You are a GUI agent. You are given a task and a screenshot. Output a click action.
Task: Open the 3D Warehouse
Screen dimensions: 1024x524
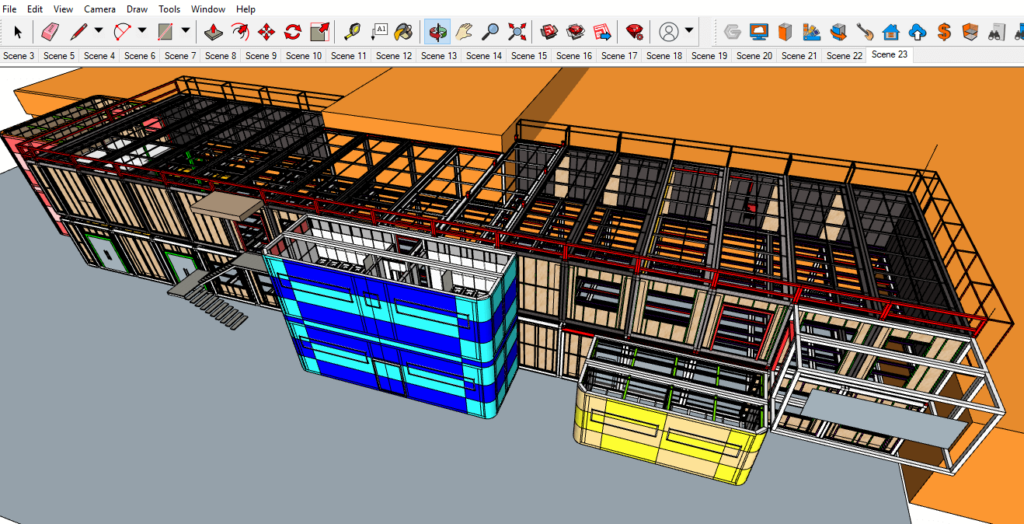coord(550,31)
